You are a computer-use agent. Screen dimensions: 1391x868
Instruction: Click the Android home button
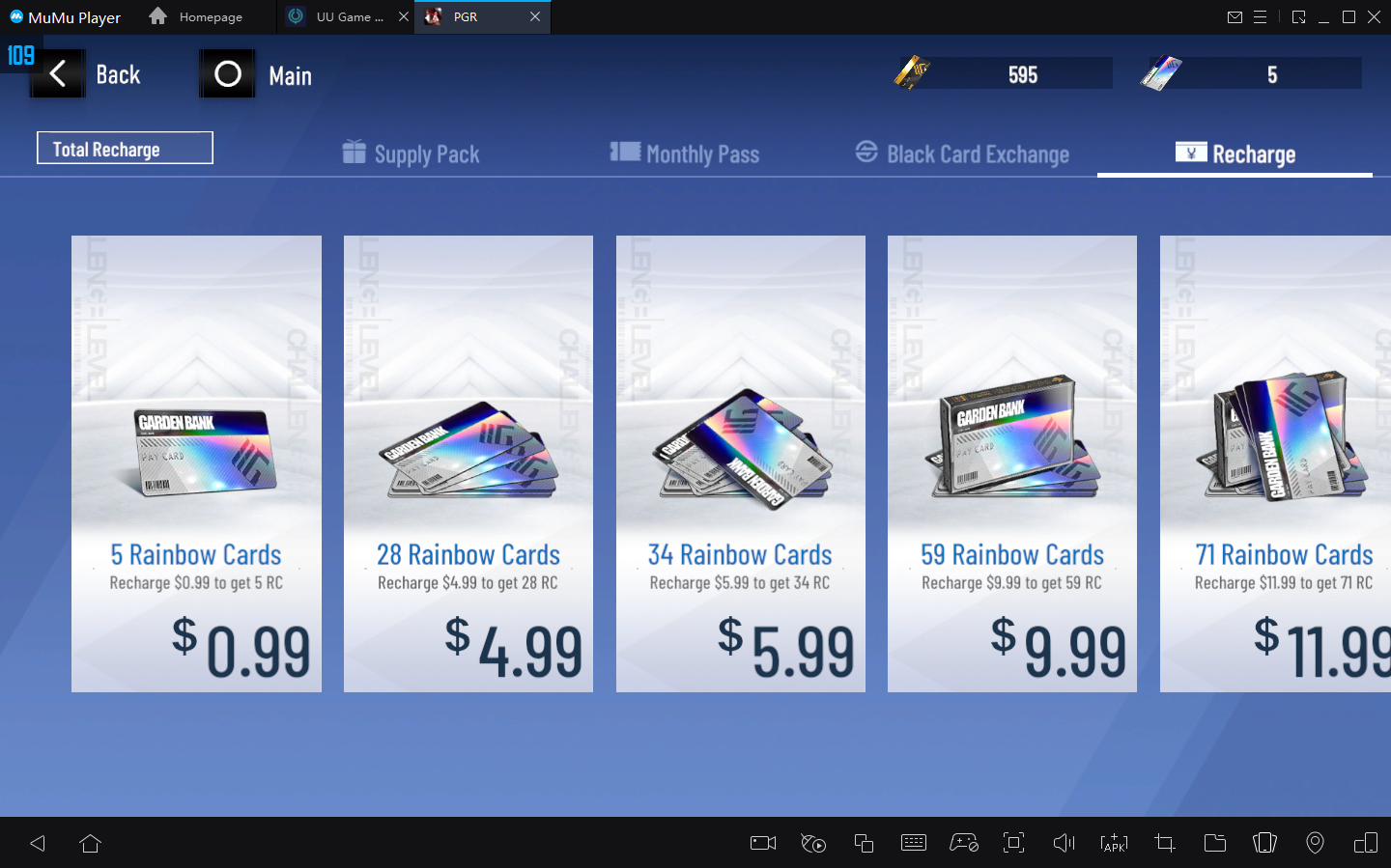(x=91, y=843)
